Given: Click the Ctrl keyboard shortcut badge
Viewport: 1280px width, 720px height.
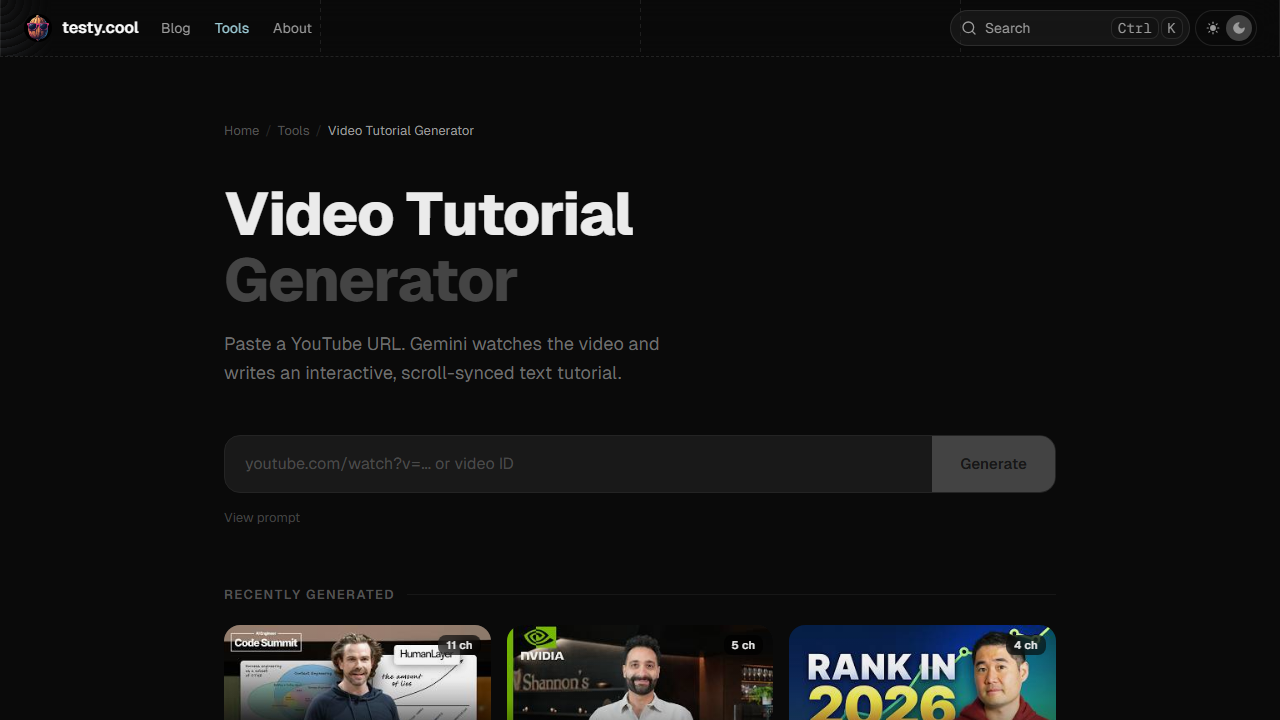Looking at the screenshot, I should (x=1134, y=28).
